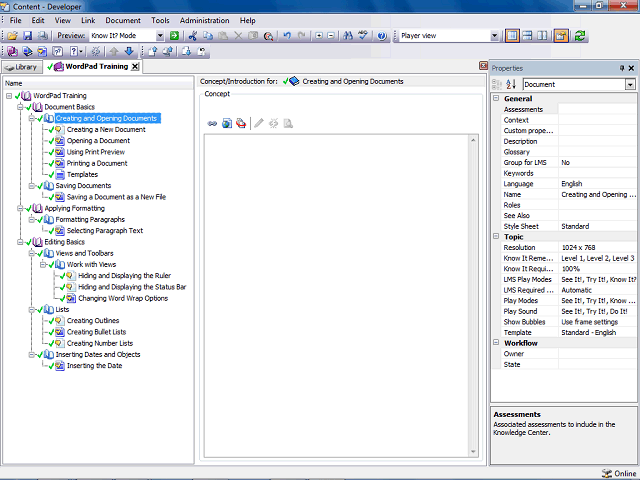Click inside the Concept text area
Viewport: 640px width, 480px height.
337,296
